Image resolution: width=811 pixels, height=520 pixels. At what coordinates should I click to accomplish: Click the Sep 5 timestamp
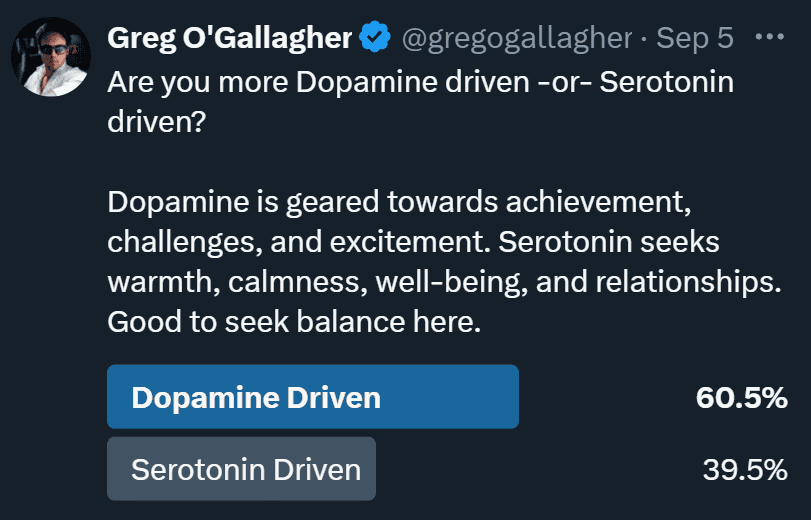pyautogui.click(x=695, y=38)
